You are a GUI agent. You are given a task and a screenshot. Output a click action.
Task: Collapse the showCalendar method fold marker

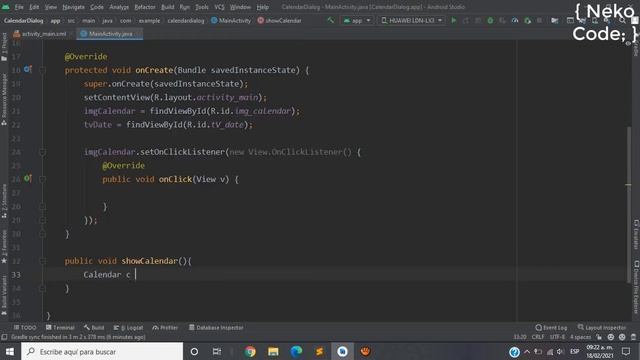pyautogui.click(x=42, y=261)
